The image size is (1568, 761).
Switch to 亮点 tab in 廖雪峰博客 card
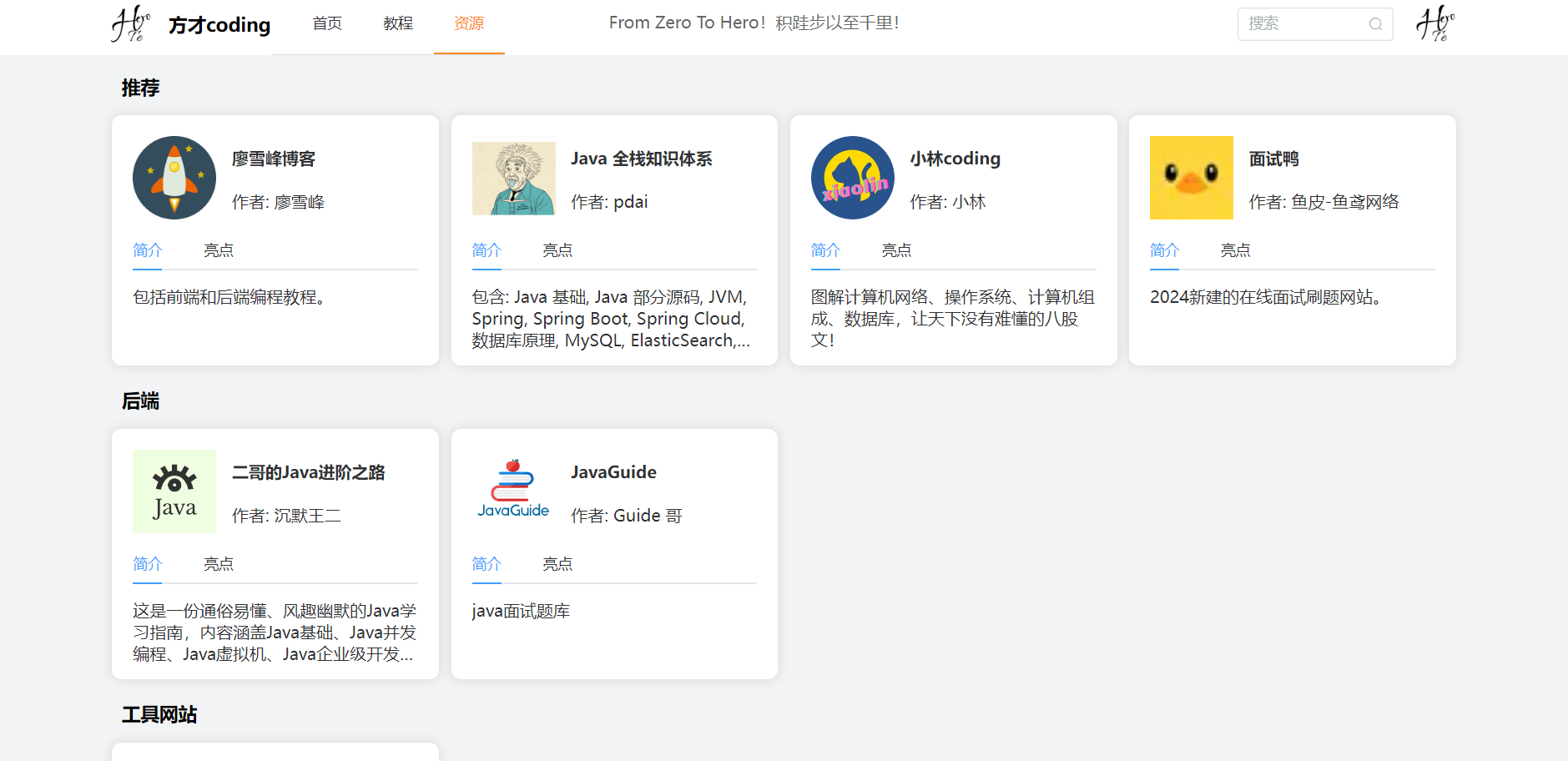[x=219, y=249]
